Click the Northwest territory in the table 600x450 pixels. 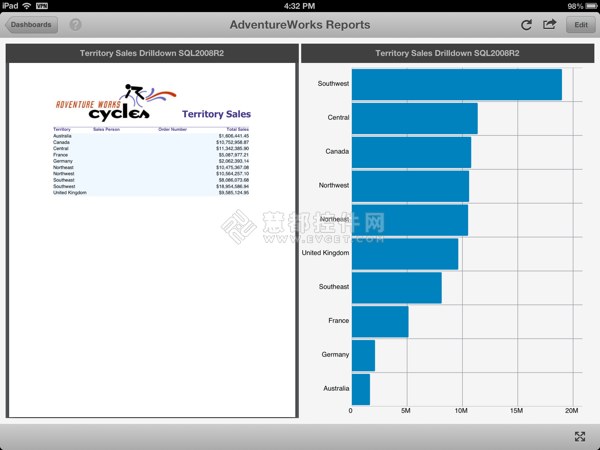point(64,174)
